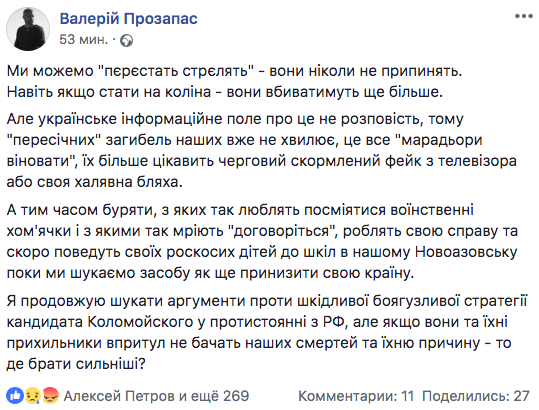Click paragraph starting 'Але українське інформаційне поле'
This screenshot has width=539, height=410.
262,151
